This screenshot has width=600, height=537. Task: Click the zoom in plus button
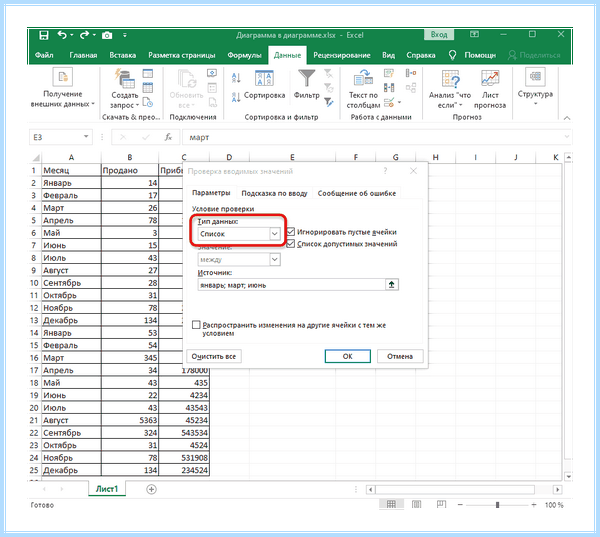534,505
